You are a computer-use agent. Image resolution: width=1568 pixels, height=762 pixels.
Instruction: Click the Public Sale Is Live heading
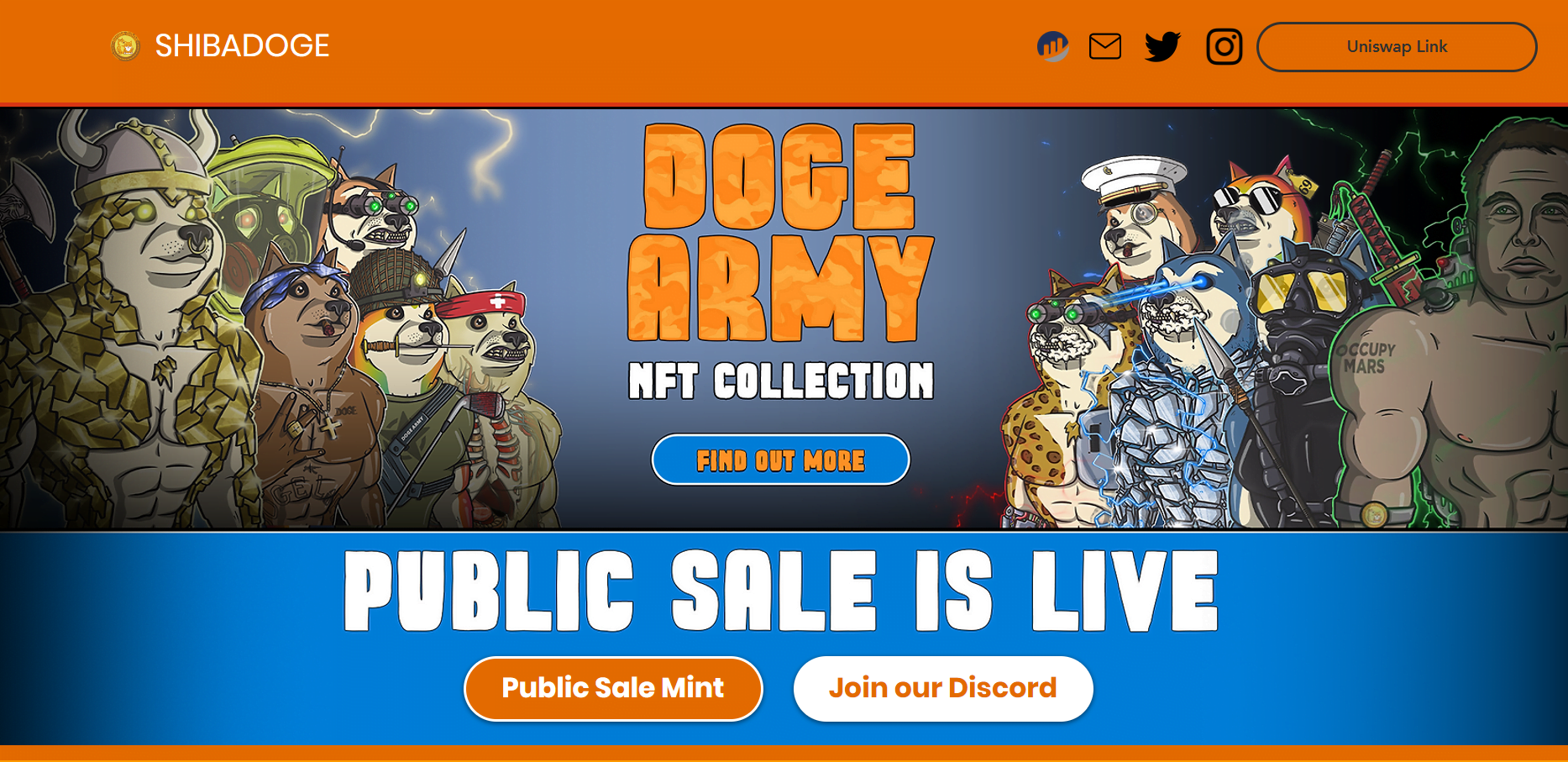[781, 591]
